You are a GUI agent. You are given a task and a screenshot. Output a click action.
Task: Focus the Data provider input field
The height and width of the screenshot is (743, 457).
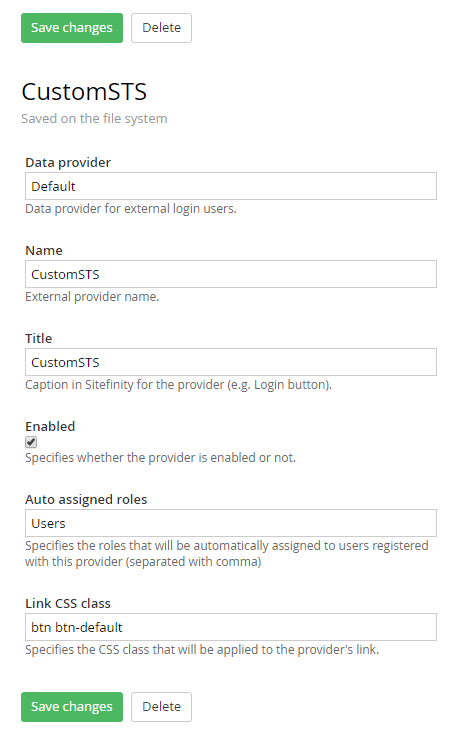(231, 186)
